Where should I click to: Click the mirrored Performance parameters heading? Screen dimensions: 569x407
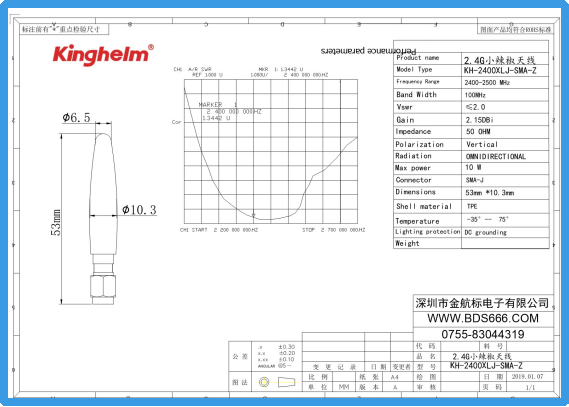coord(368,51)
